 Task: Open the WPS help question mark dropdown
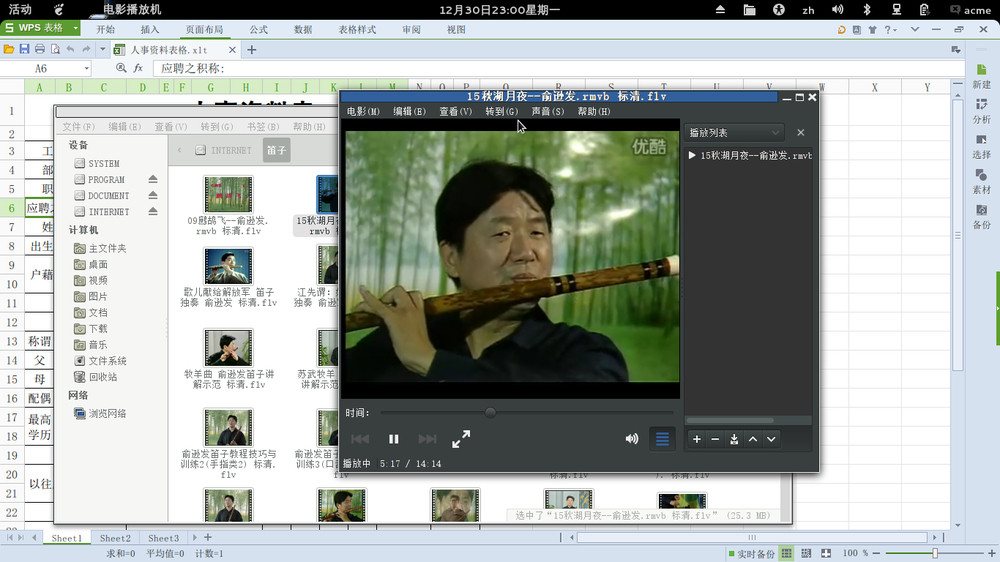[x=890, y=29]
